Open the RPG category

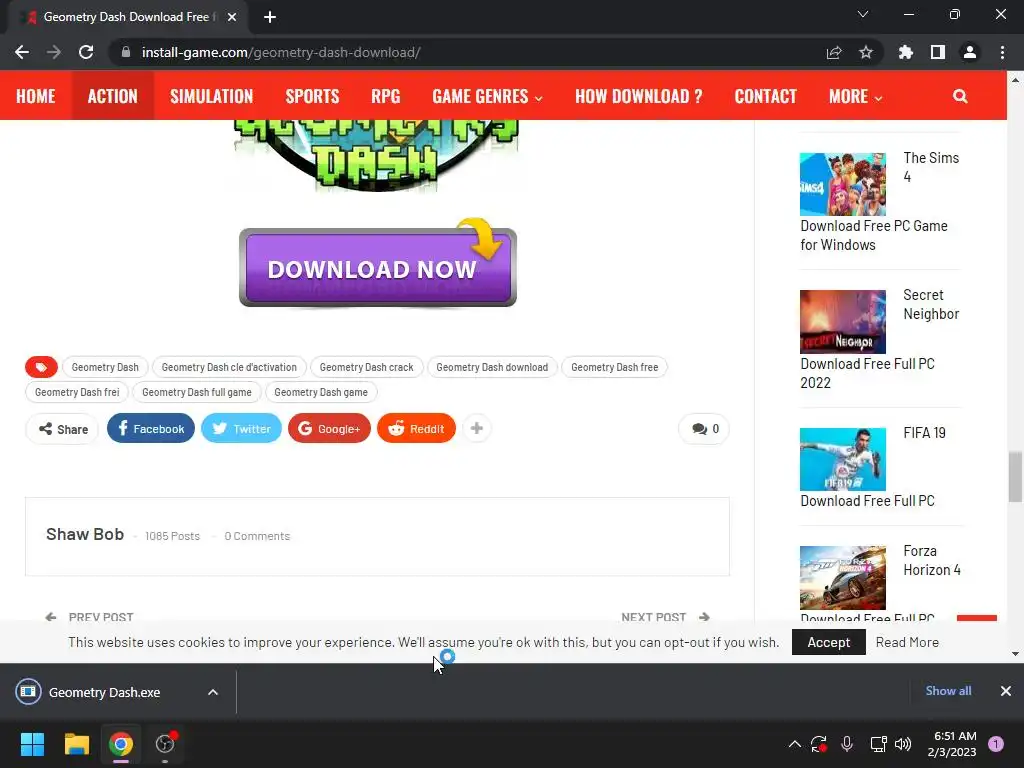(x=385, y=96)
